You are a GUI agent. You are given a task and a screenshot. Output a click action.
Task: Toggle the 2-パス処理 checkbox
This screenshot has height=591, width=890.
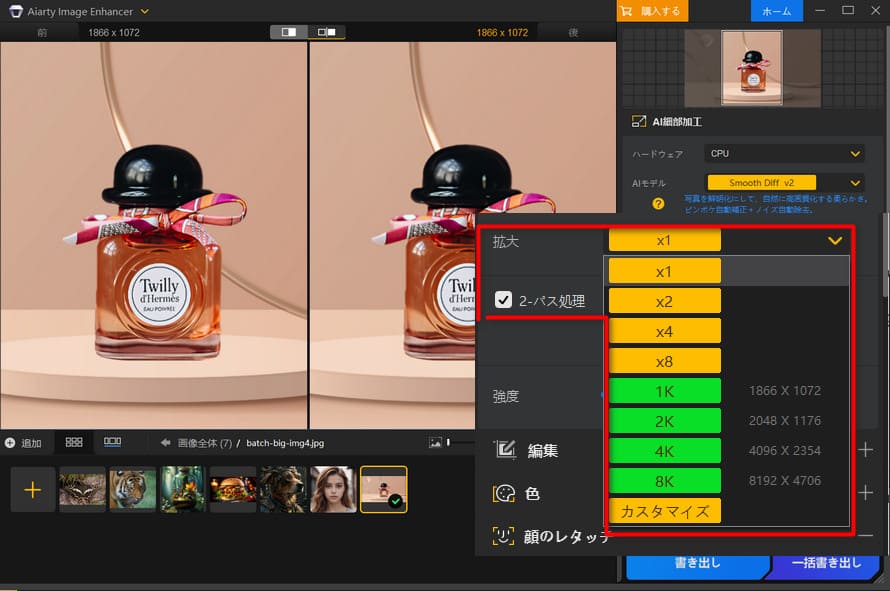coord(503,299)
